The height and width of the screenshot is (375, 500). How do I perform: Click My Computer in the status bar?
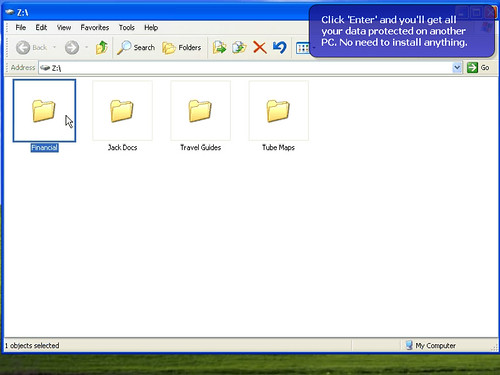tap(430, 346)
